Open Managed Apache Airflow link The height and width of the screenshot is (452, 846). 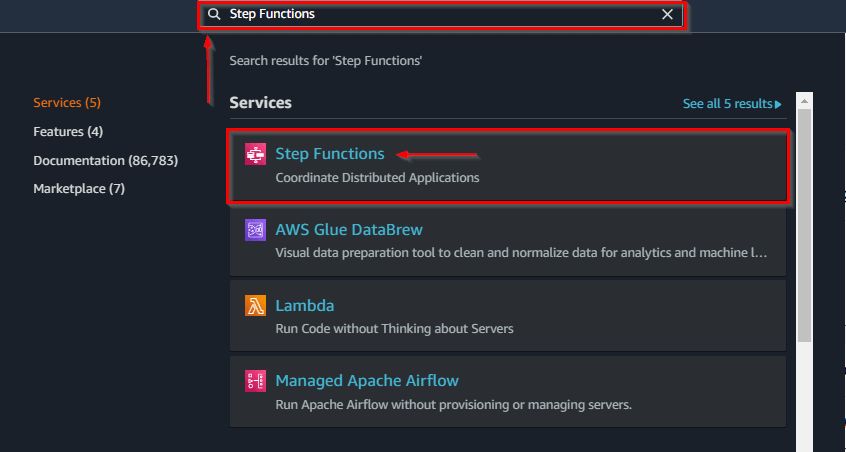(367, 381)
